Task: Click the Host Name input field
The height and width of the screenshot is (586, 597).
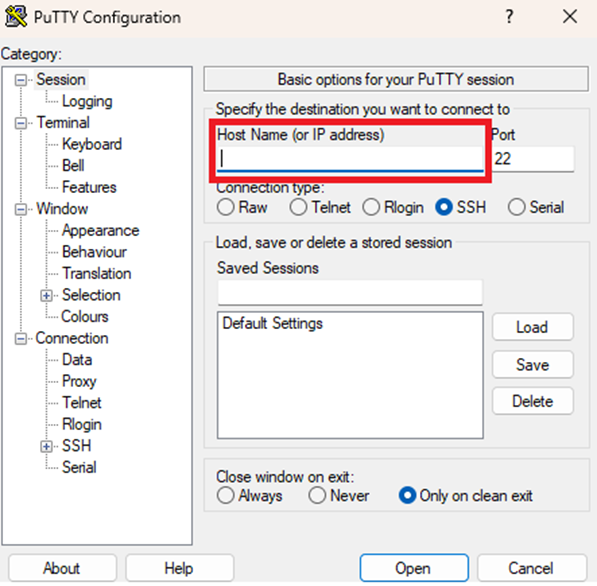Action: point(350,159)
